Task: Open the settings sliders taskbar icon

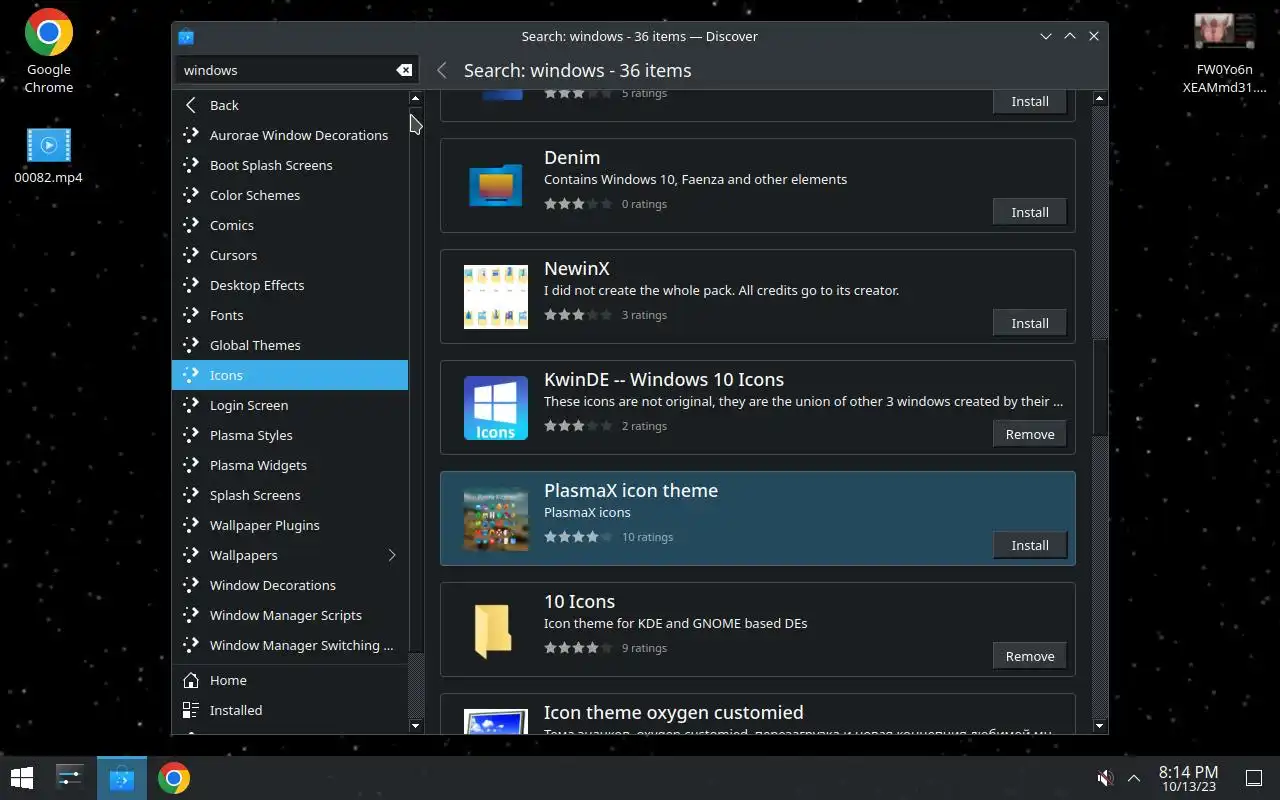Action: click(x=70, y=778)
